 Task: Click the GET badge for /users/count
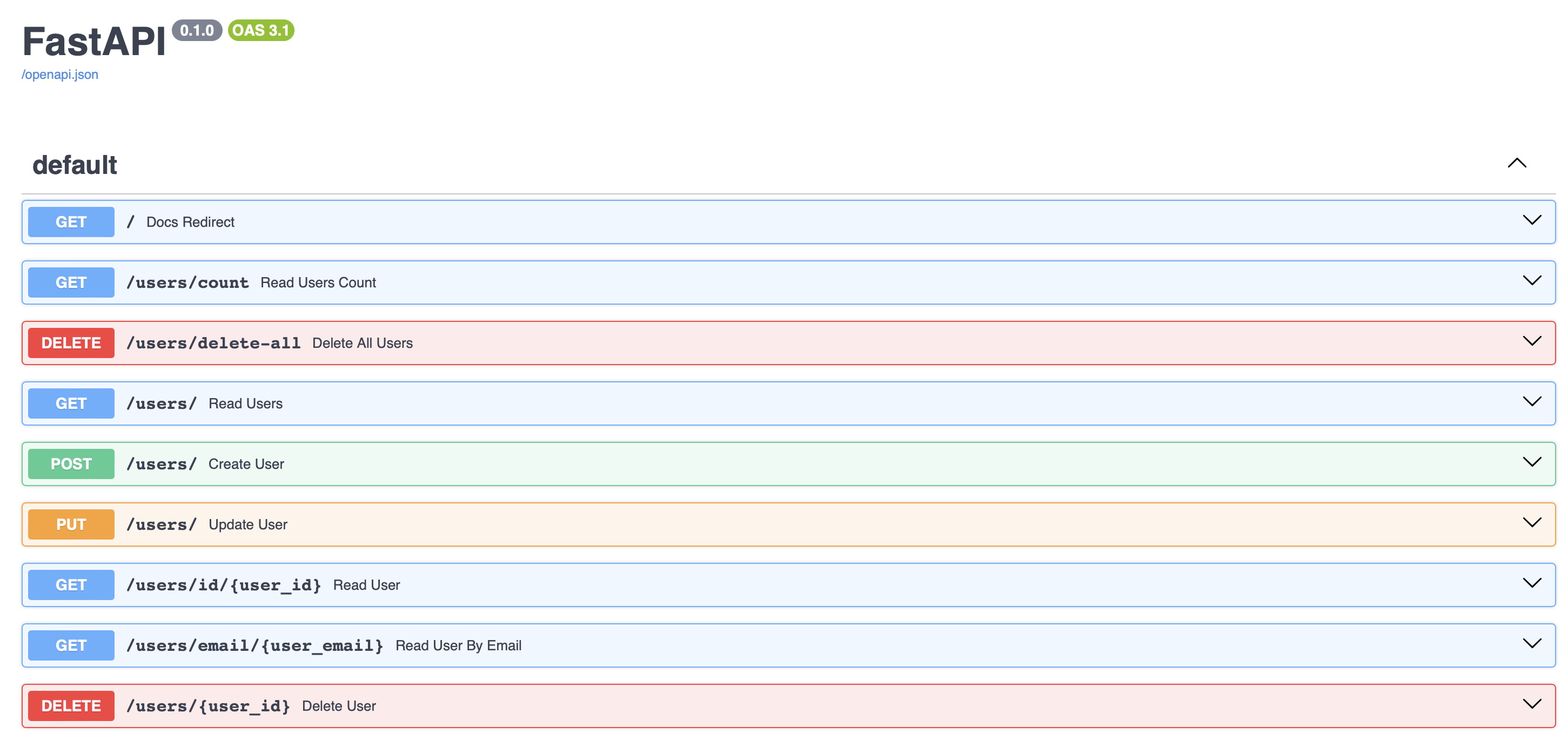pos(71,282)
